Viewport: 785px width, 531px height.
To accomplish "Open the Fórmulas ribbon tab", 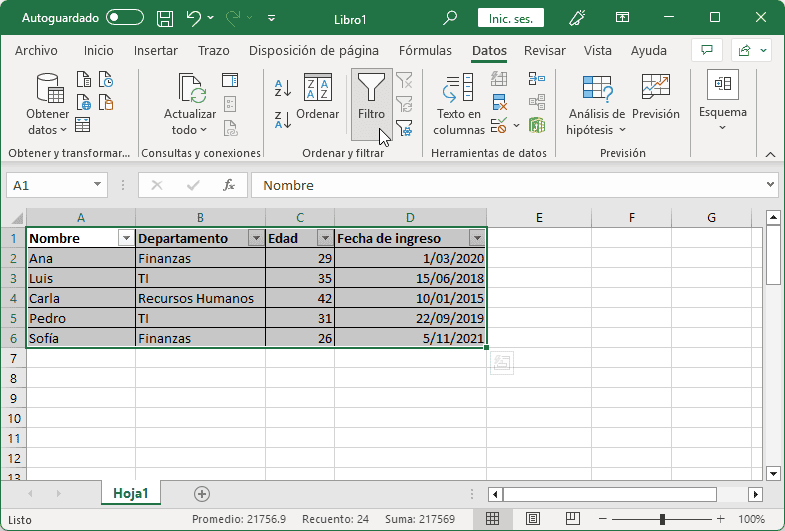I will 425,51.
